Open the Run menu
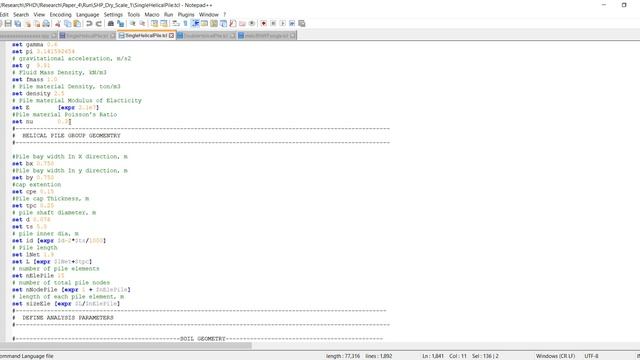Screen dimensions: 640x360 click(x=169, y=15)
